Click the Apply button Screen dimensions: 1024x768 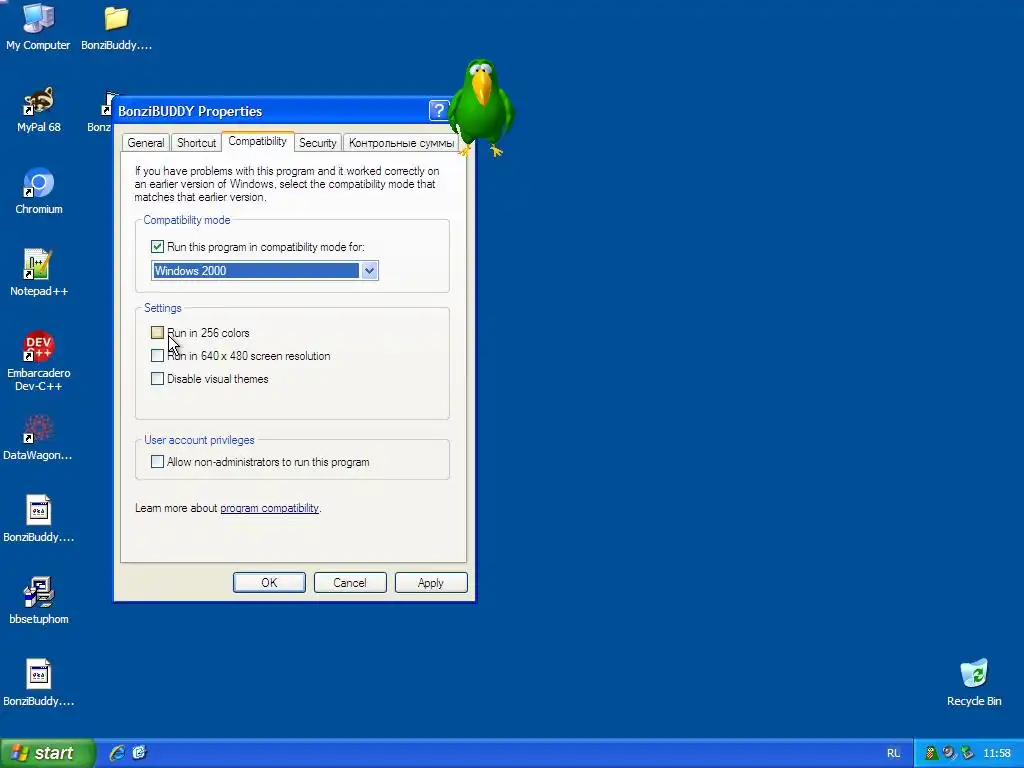pyautogui.click(x=431, y=583)
